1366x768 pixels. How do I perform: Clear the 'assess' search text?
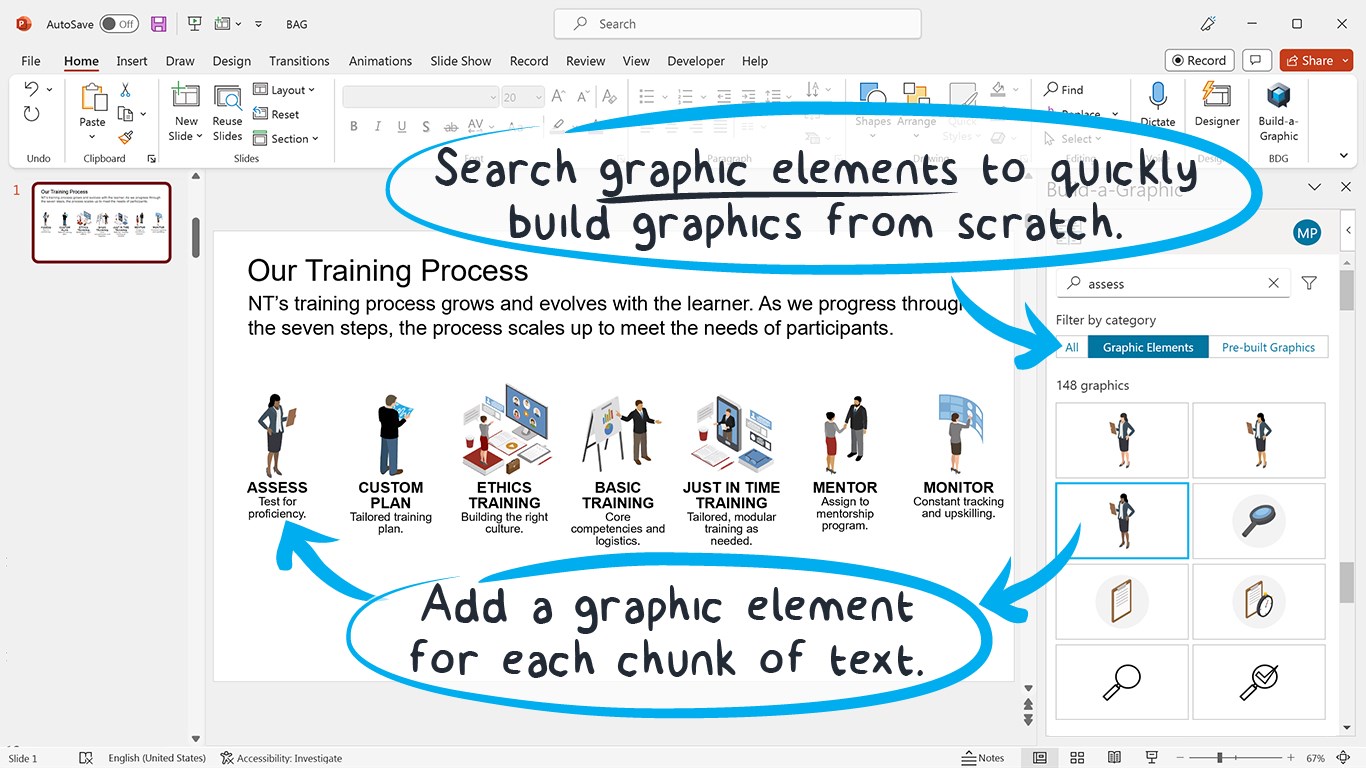click(1273, 283)
